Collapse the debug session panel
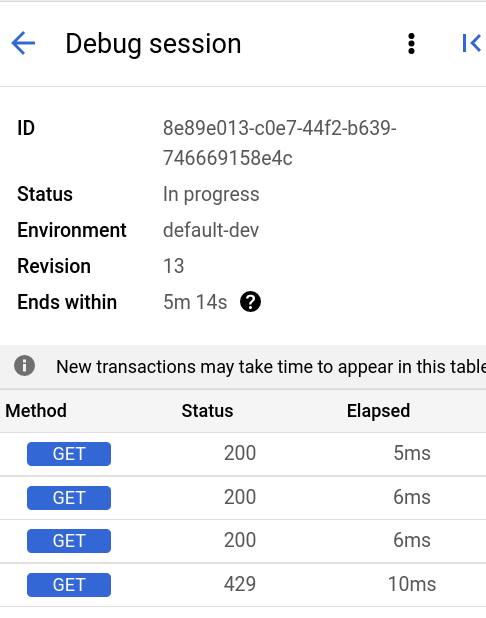The image size is (486, 618). 471,43
